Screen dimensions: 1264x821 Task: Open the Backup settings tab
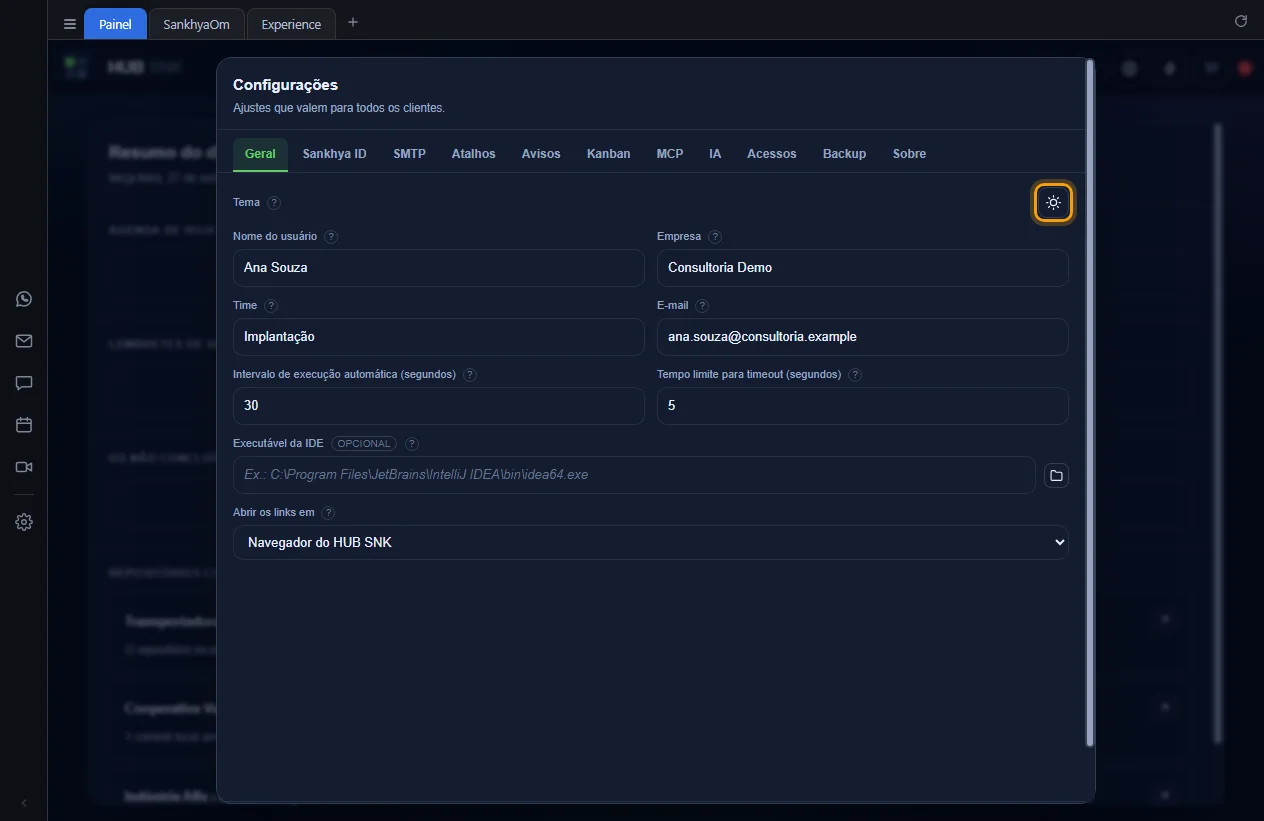[845, 154]
